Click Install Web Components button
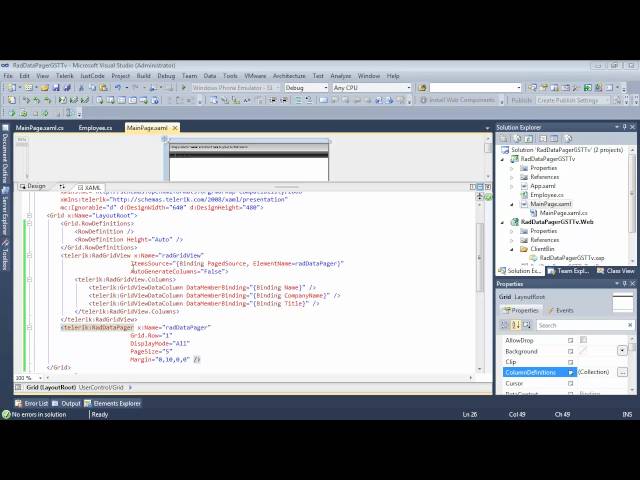 click(458, 100)
